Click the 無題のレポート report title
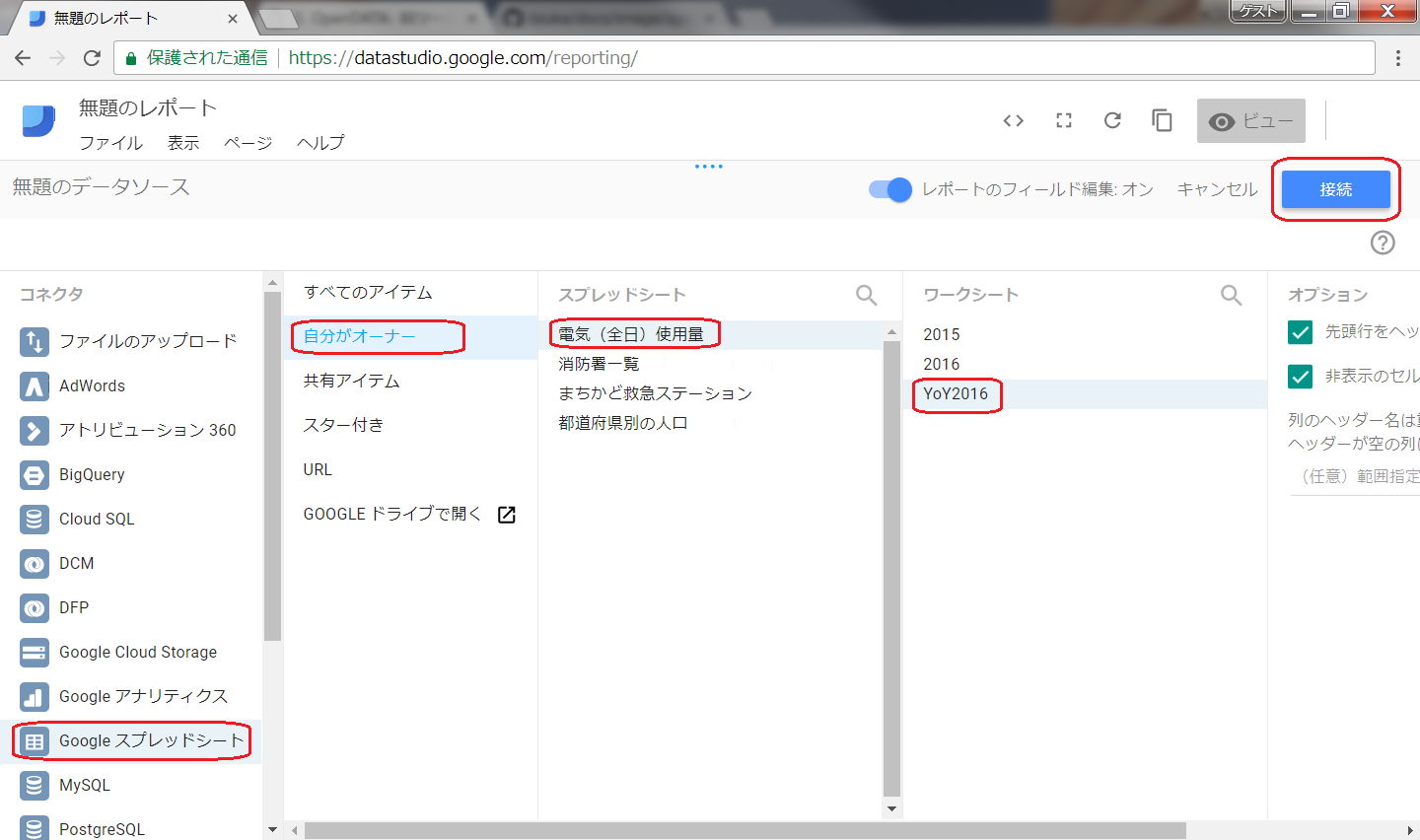Image resolution: width=1420 pixels, height=840 pixels. [x=148, y=107]
